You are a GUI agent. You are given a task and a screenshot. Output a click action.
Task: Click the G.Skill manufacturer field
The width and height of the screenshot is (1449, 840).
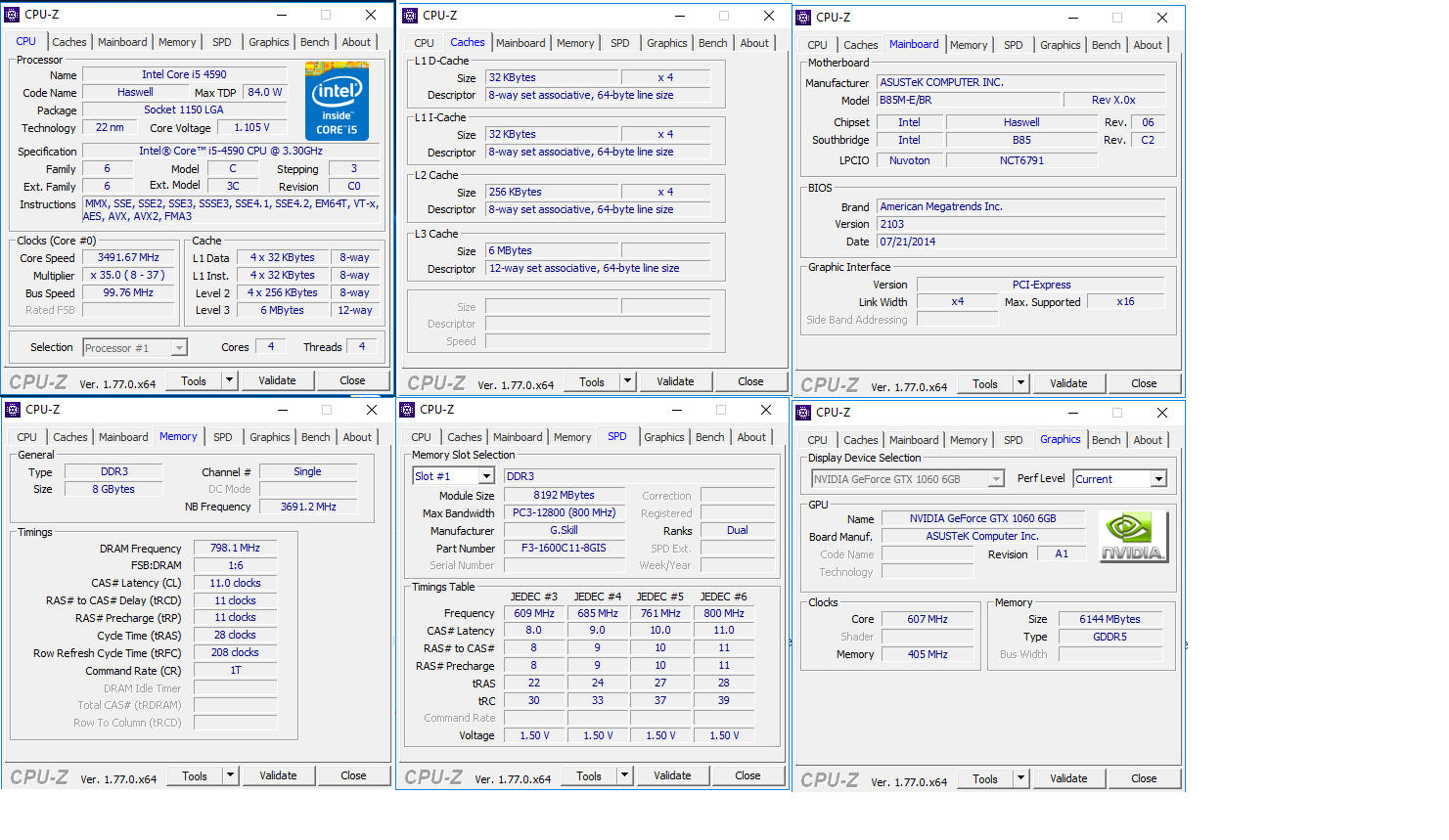564,531
